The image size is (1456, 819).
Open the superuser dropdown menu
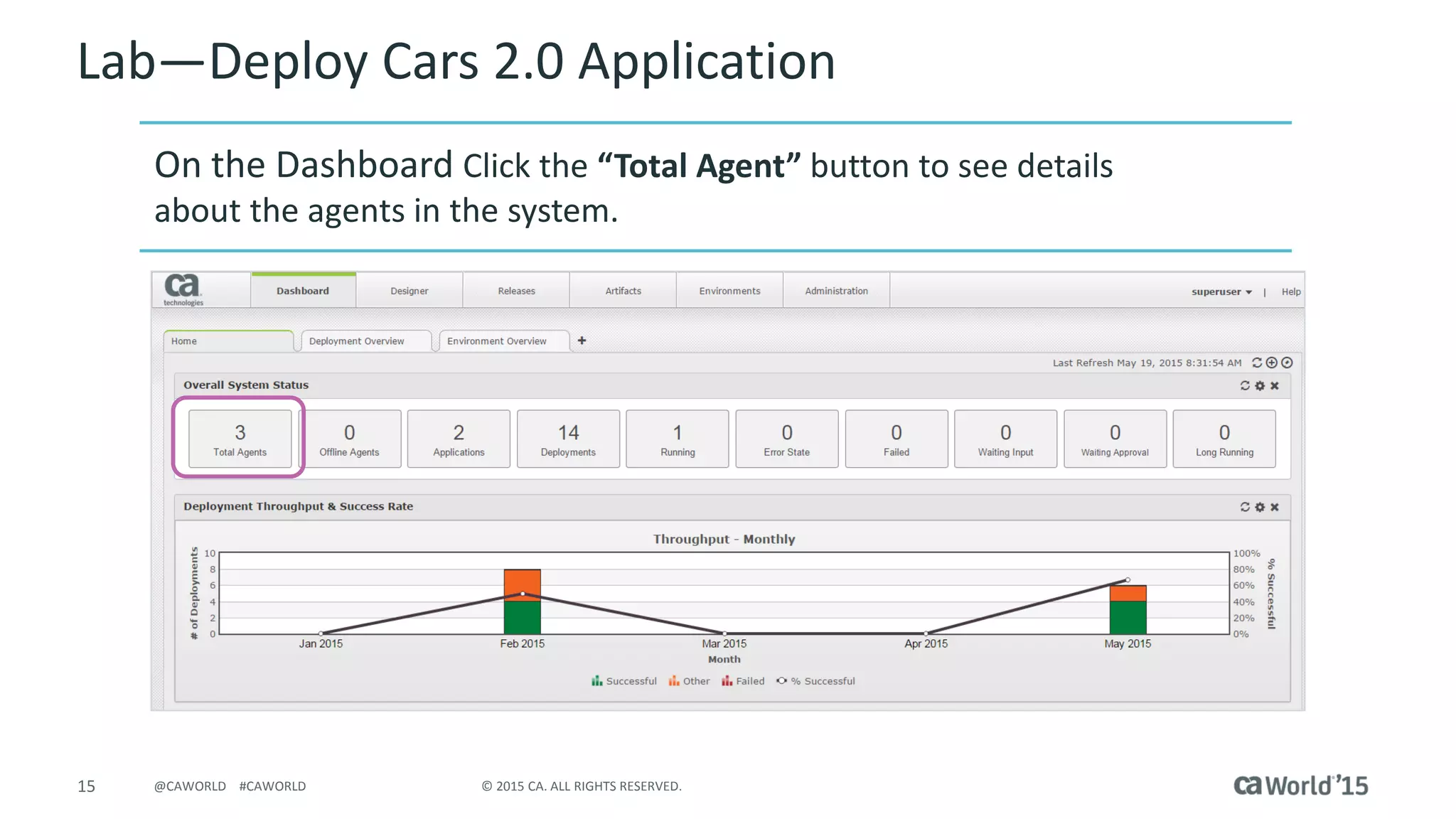[1221, 291]
